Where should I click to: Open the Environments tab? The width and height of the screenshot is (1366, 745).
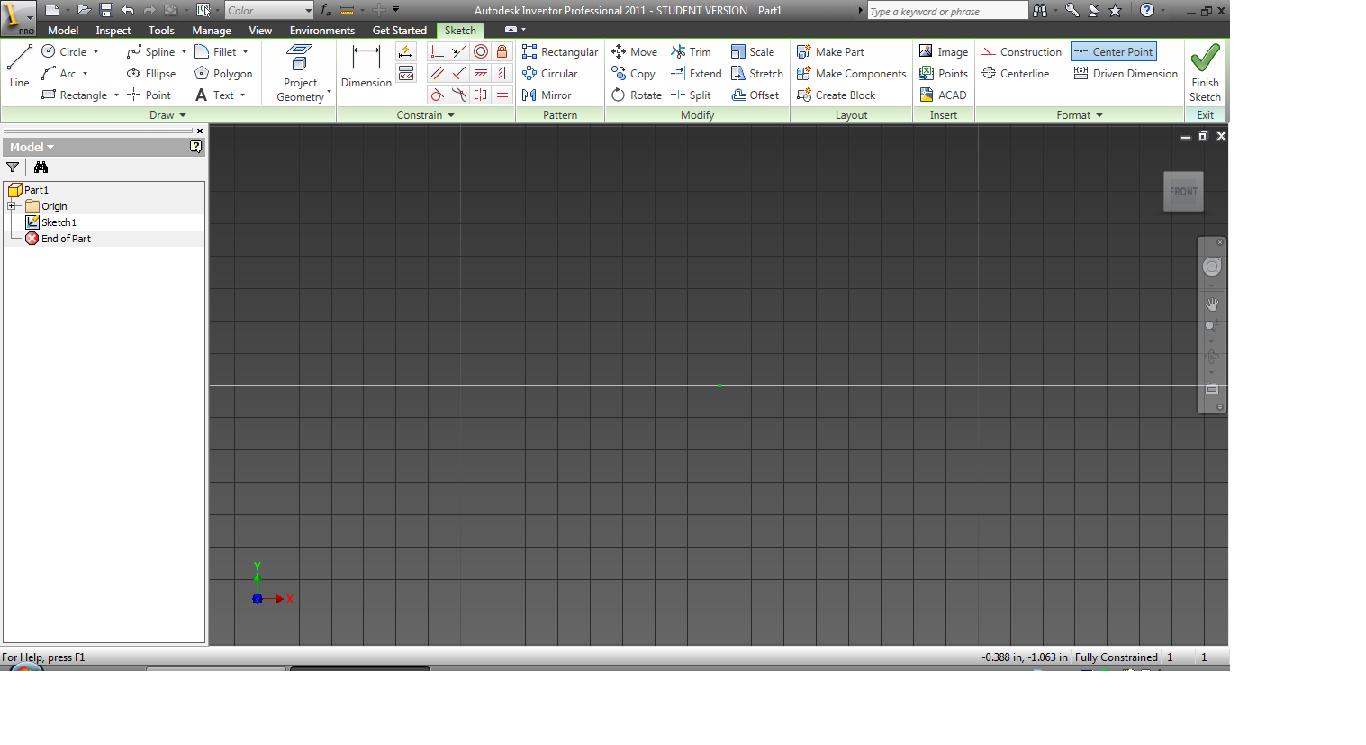(322, 30)
